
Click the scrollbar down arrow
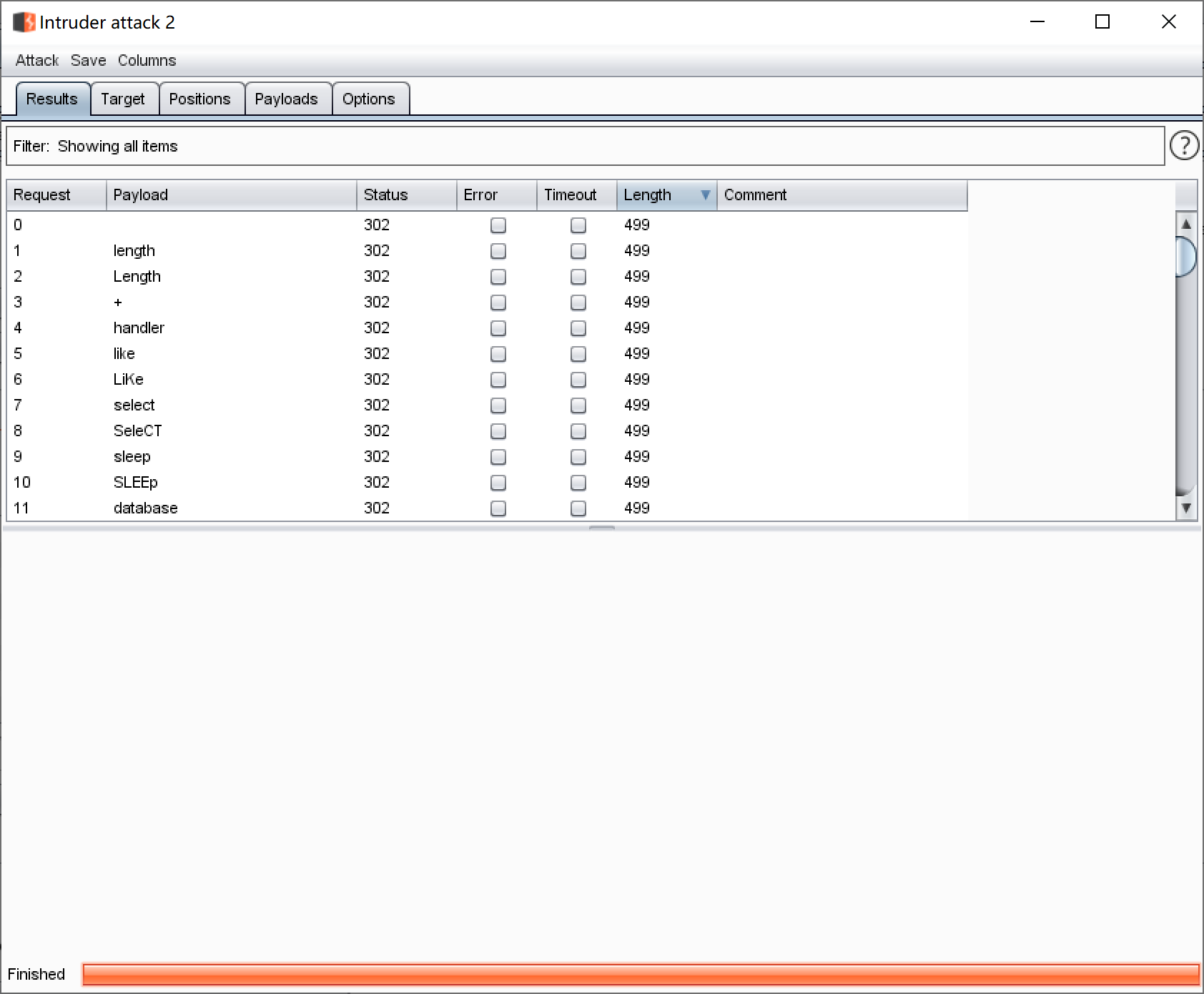coord(1186,508)
